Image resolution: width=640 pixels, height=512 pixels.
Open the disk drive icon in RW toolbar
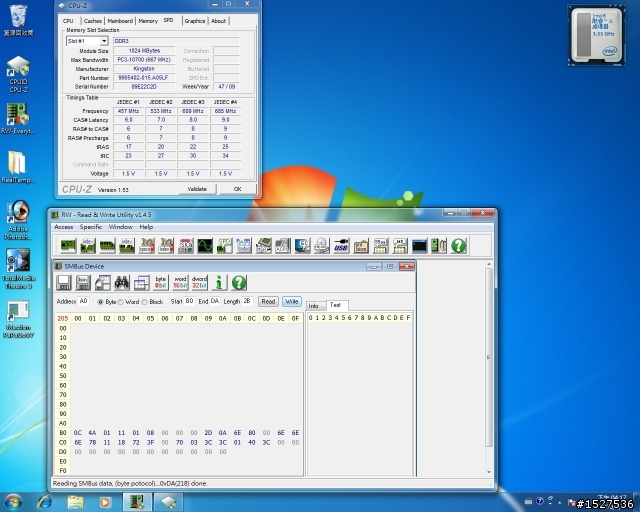tap(322, 246)
